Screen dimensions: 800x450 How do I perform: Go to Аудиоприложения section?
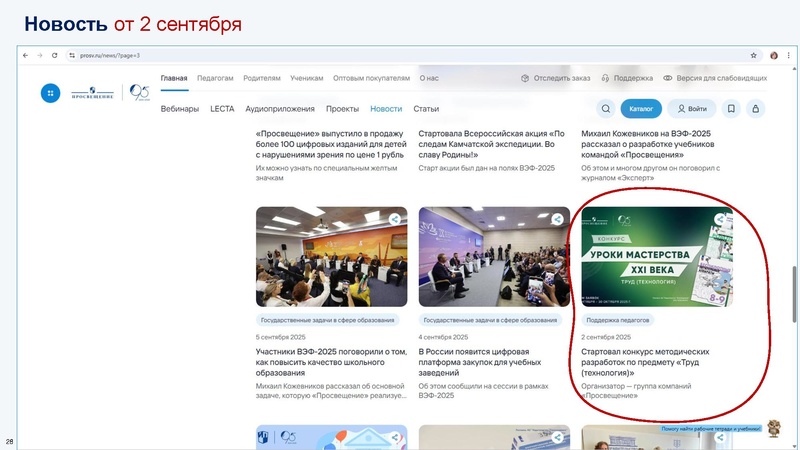280,109
